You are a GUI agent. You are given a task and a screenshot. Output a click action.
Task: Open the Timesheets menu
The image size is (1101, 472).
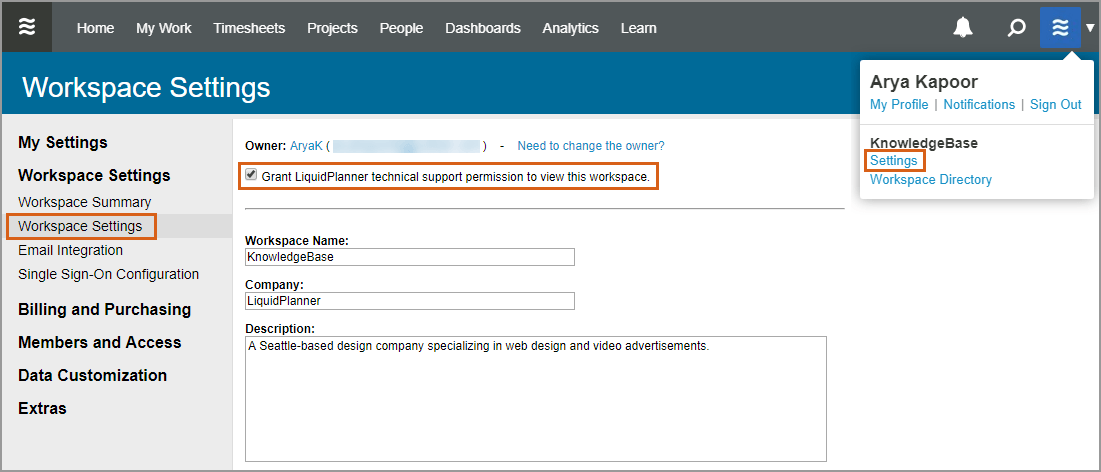(x=249, y=28)
